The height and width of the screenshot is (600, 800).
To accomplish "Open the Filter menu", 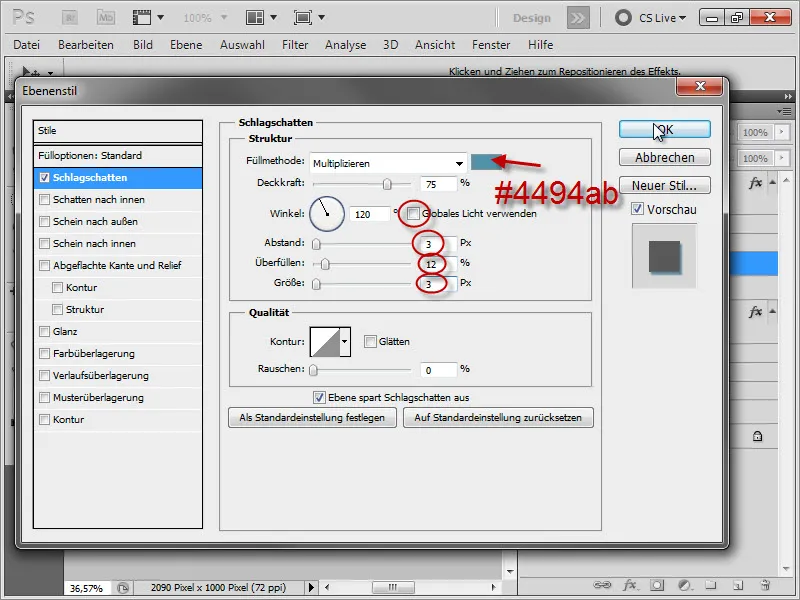I will (295, 45).
